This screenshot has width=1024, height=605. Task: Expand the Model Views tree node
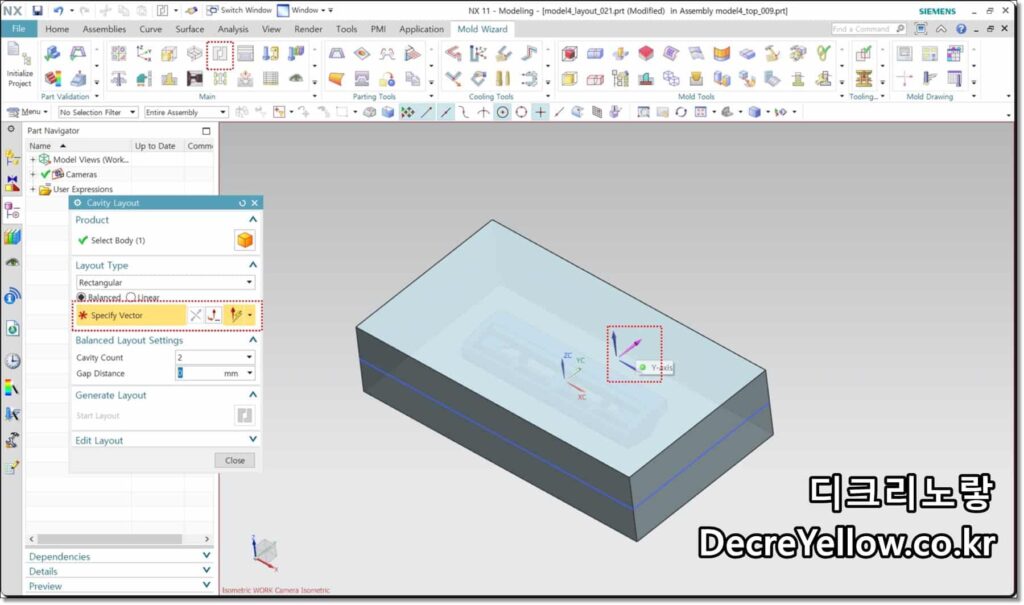33,159
